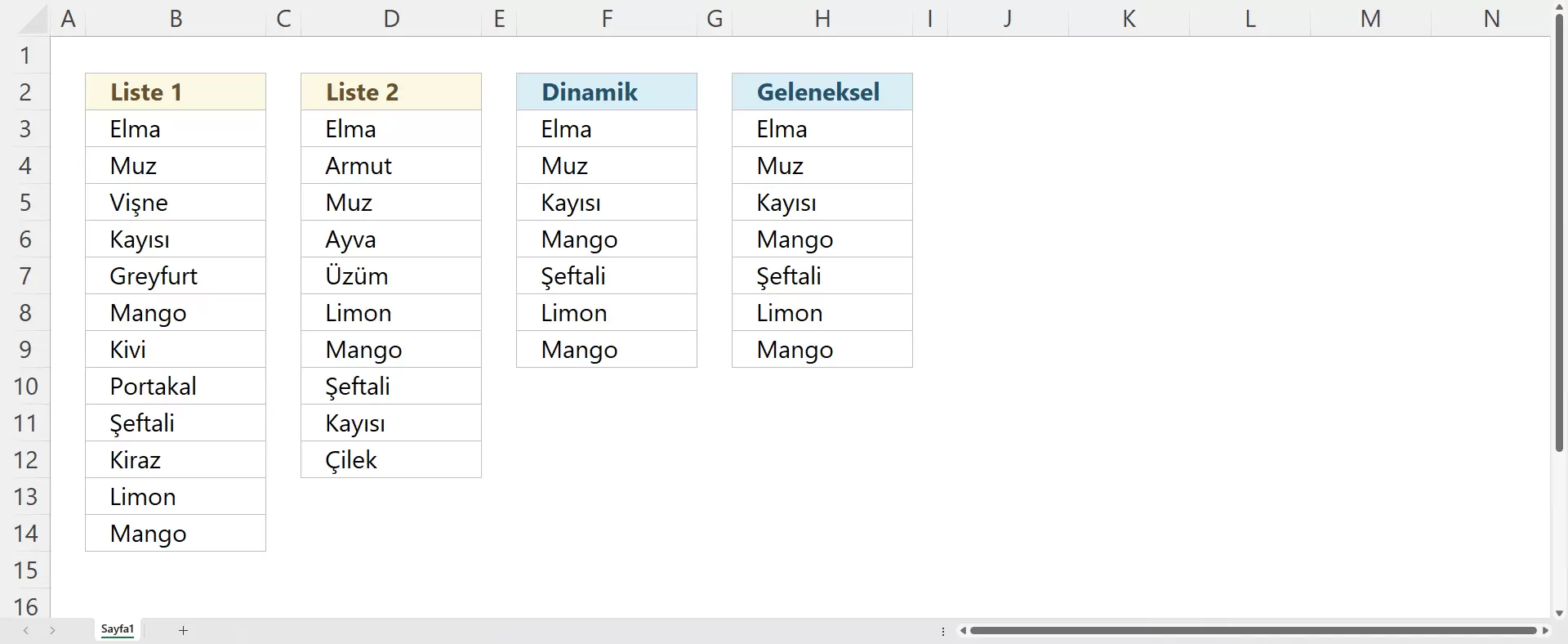The image size is (1568, 644).
Task: Switch to the Sayfa1 sheet tab
Action: (118, 629)
